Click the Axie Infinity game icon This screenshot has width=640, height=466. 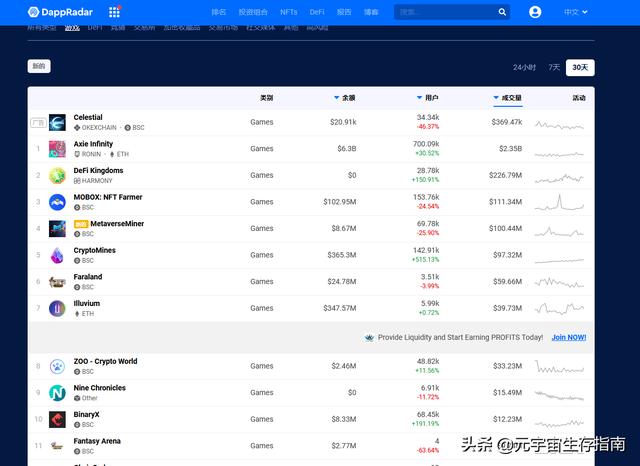coord(57,149)
